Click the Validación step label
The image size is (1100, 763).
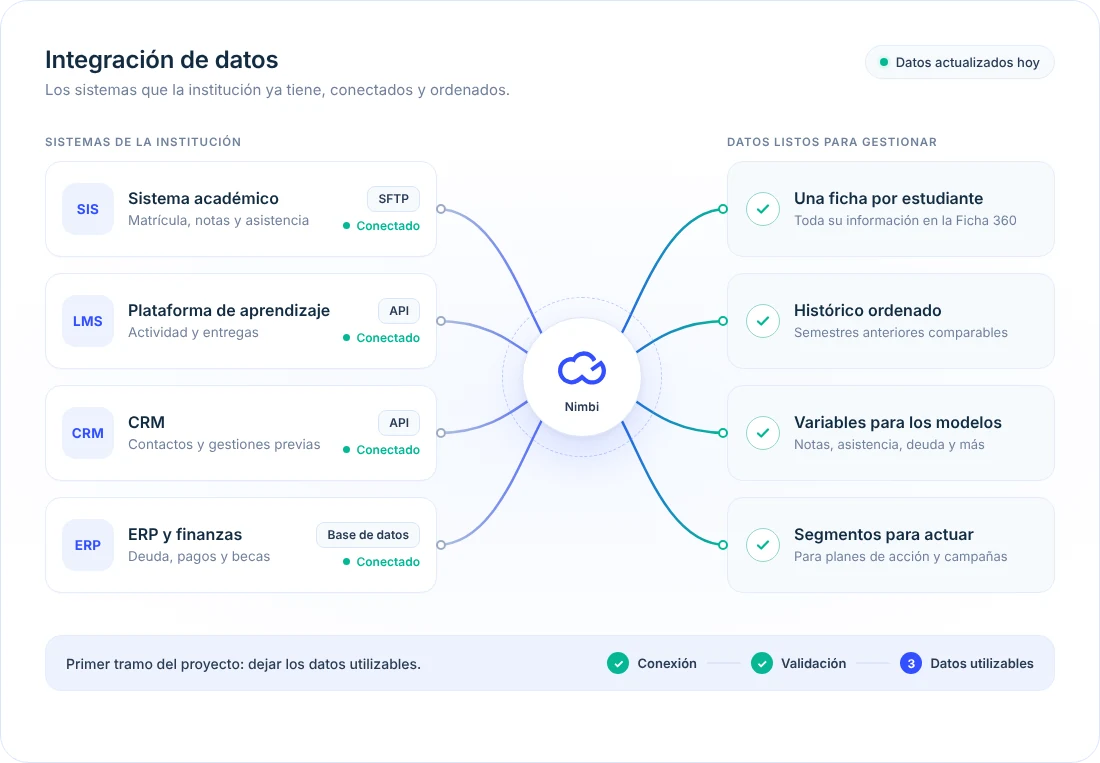coord(814,663)
